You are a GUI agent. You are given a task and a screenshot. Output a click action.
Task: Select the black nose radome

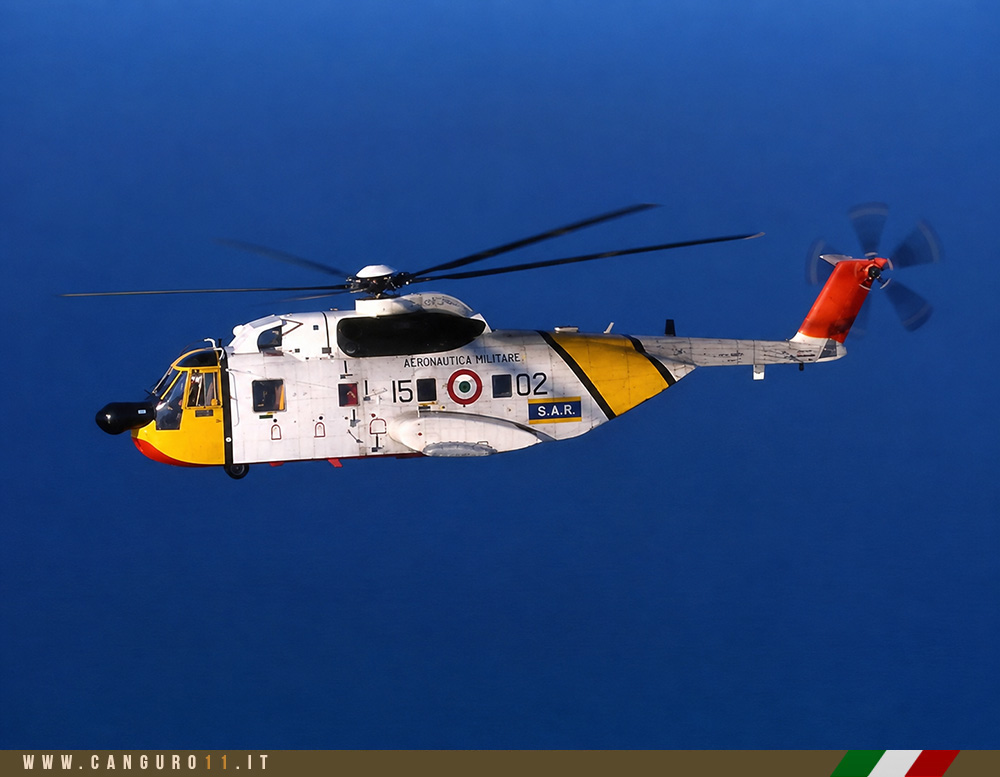click(x=125, y=417)
